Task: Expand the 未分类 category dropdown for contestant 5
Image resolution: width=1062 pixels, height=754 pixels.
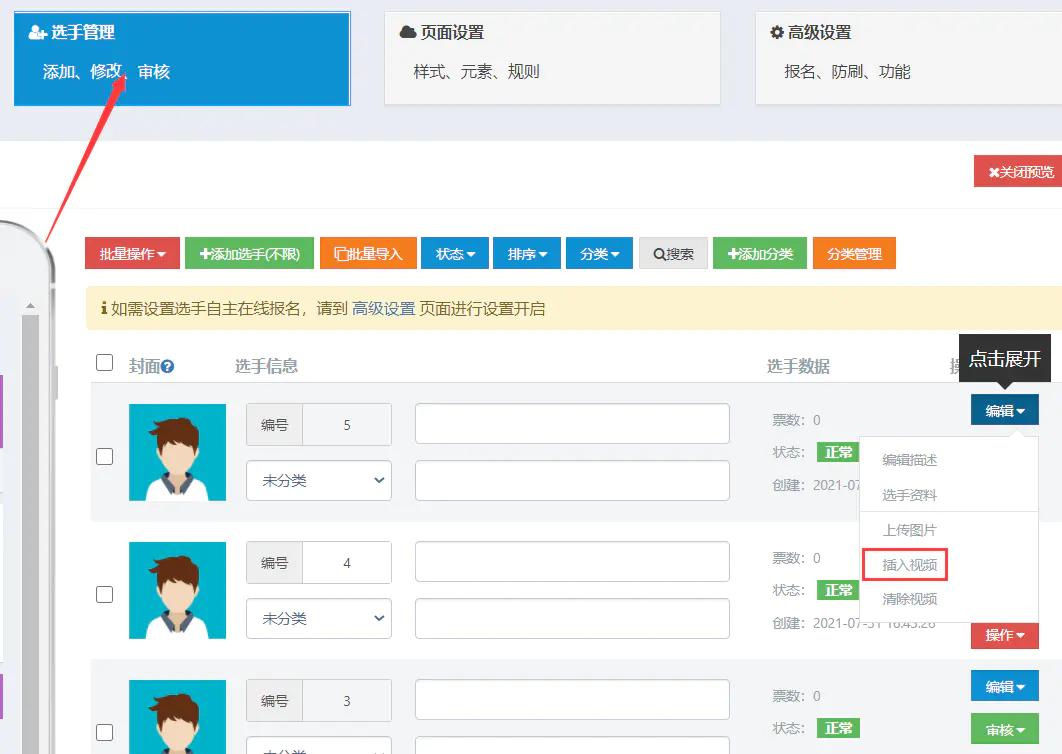Action: 318,481
